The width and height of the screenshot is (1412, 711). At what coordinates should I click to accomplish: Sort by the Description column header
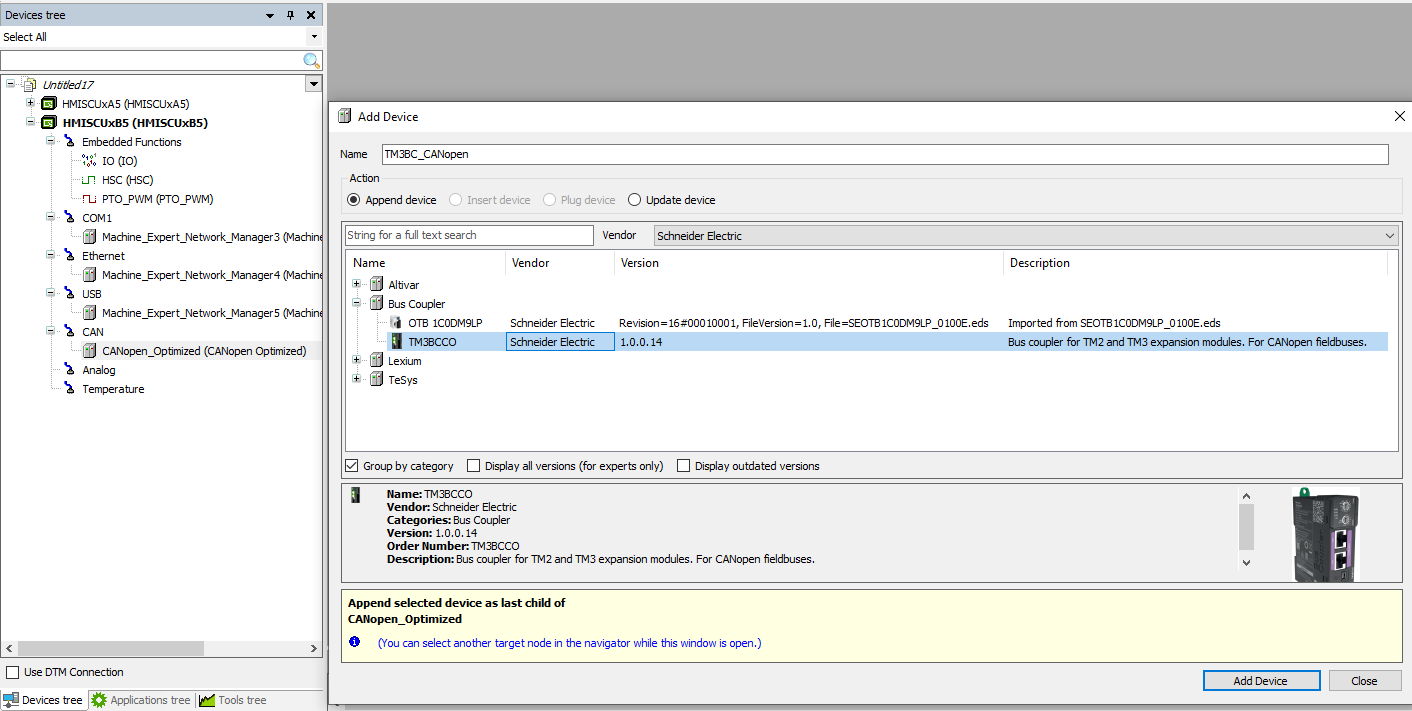[1195, 263]
